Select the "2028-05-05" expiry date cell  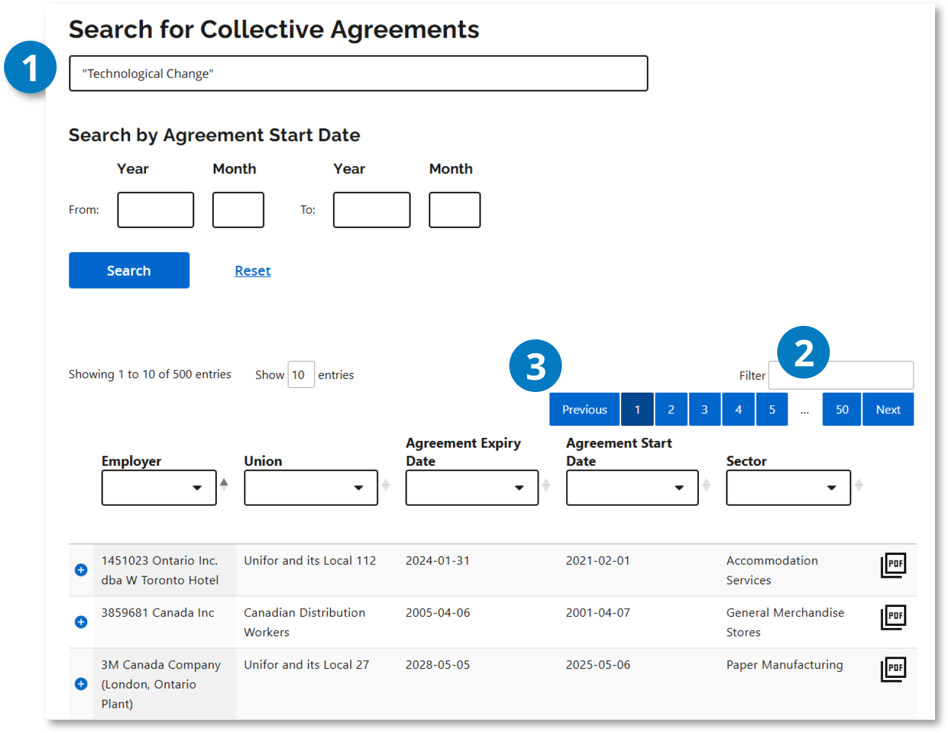click(437, 665)
